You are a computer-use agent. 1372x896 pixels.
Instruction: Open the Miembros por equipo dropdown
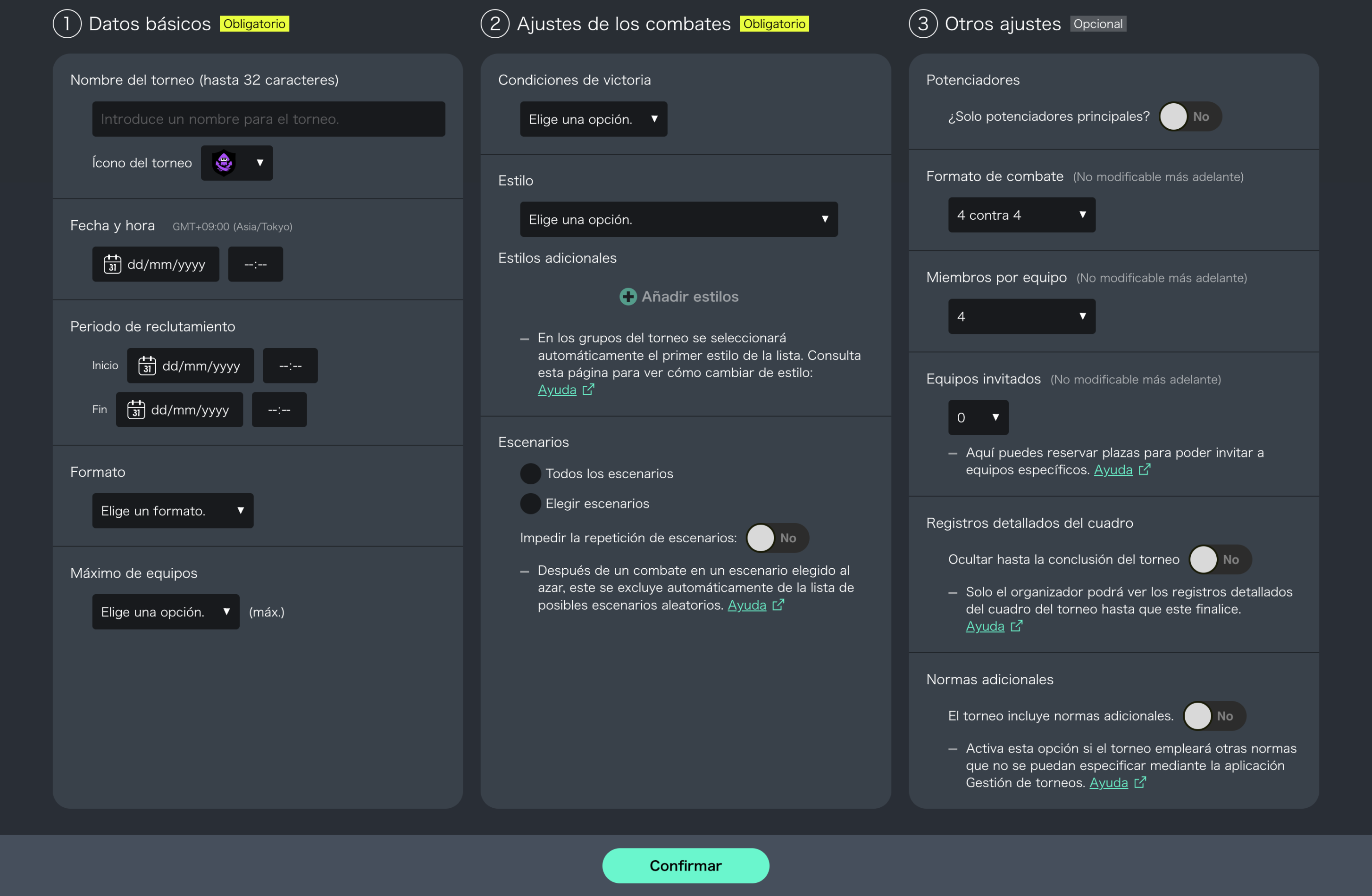tap(1021, 316)
